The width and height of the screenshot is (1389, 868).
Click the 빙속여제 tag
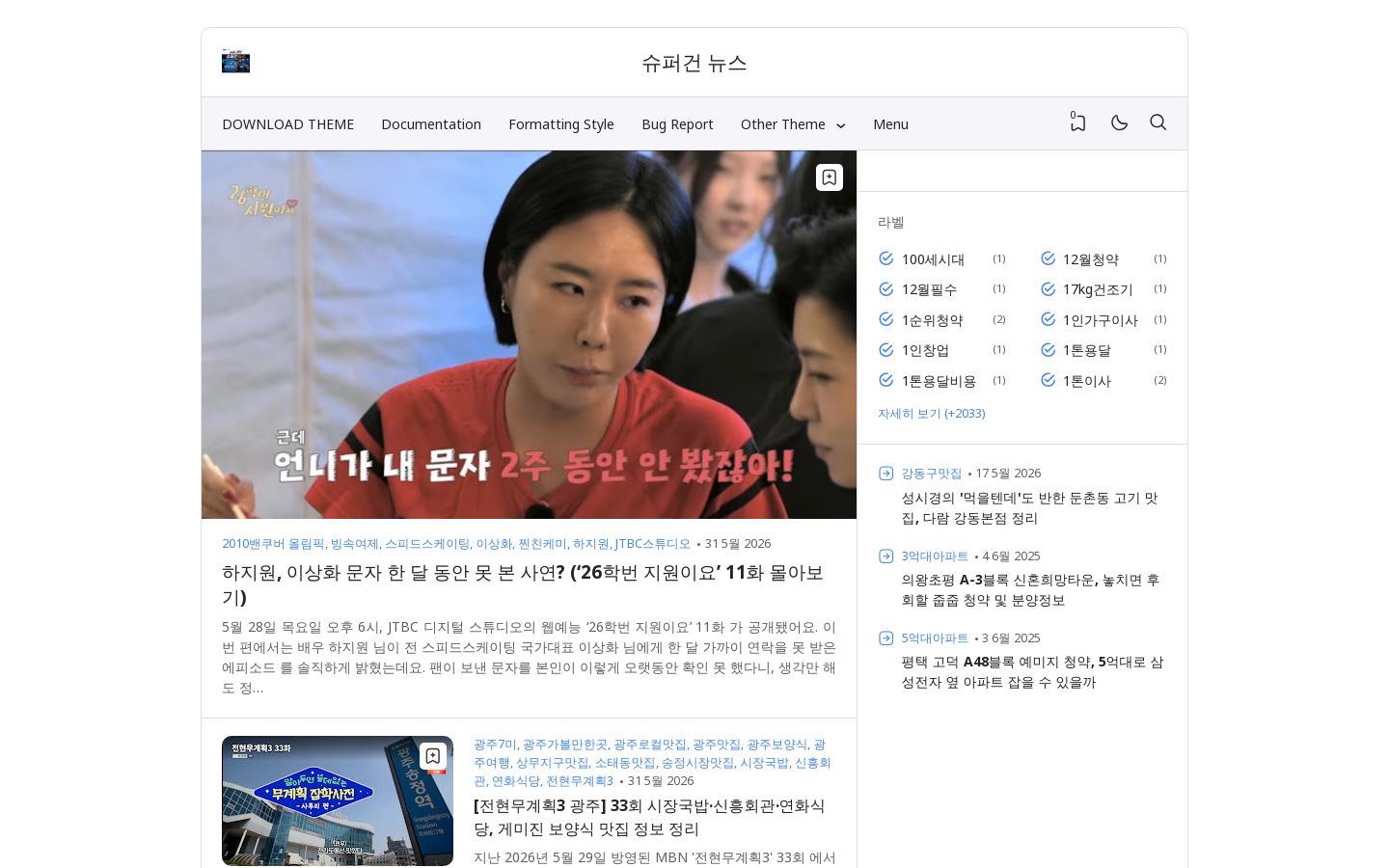(x=355, y=544)
